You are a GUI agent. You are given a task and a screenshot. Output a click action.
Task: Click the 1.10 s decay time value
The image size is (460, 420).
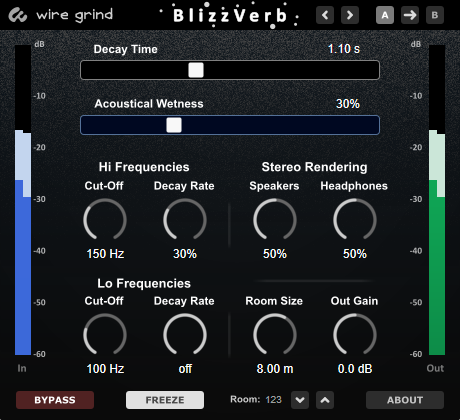tap(344, 49)
